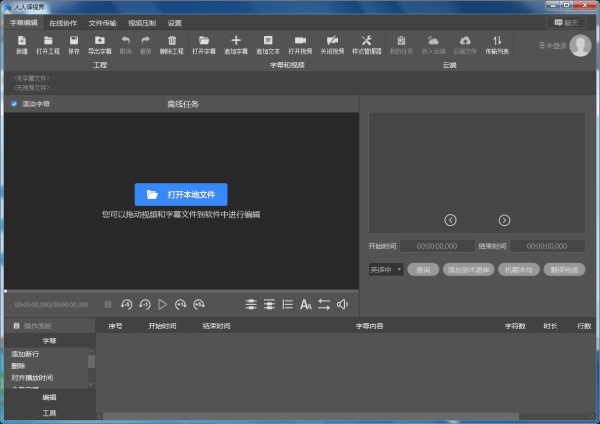
Task: Click the 查词 lookup button
Action: (x=423, y=269)
